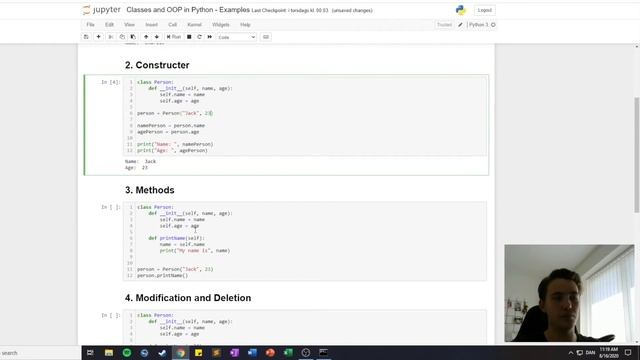Move the selected cell down
640x360 pixels.
[x=156, y=37]
